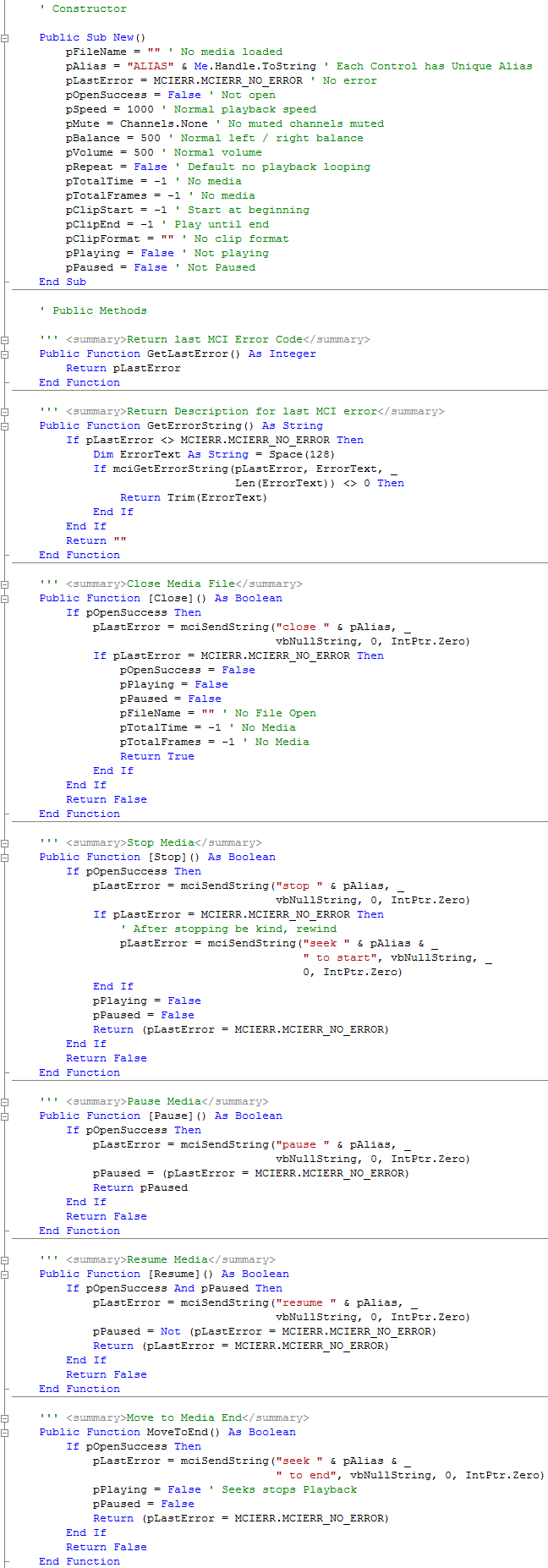
Task: Collapse the 'Close Media File' summary comment
Action: tap(5, 584)
